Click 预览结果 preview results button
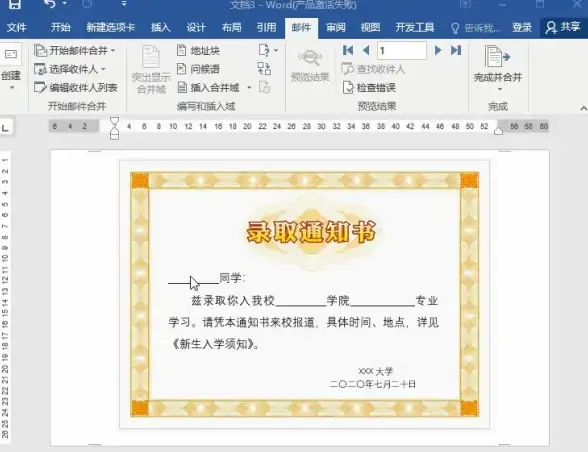 [310, 65]
